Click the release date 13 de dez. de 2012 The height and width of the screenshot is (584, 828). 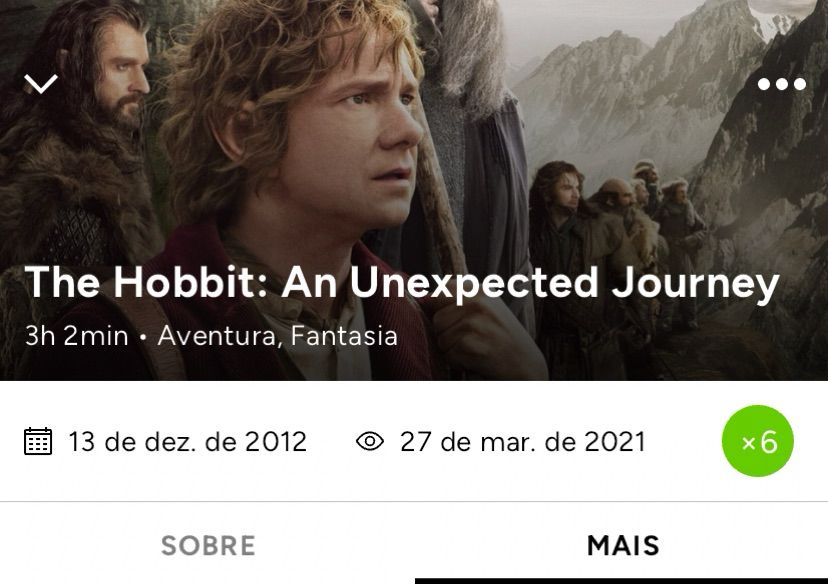point(187,441)
